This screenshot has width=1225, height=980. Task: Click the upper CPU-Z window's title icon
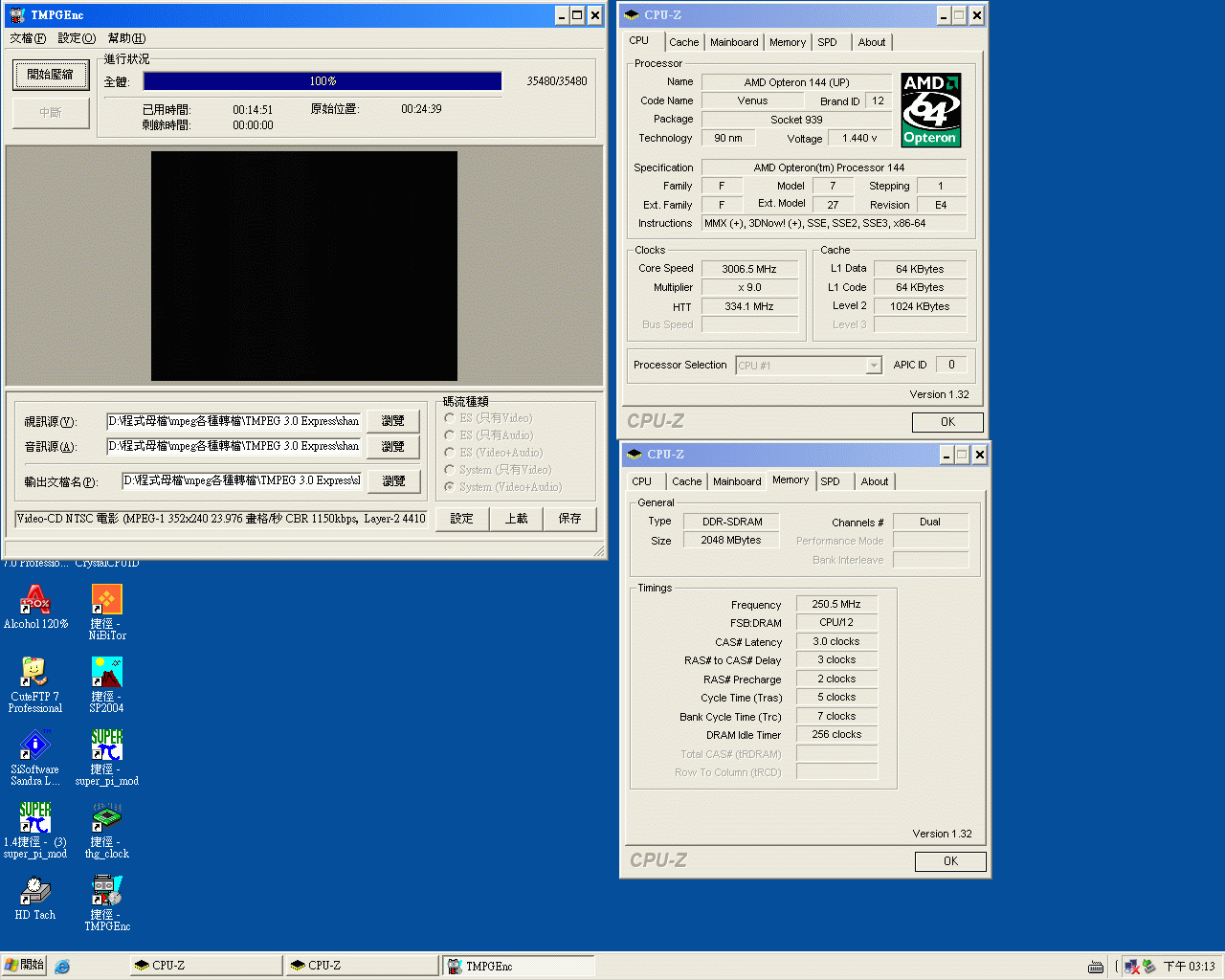coord(632,15)
